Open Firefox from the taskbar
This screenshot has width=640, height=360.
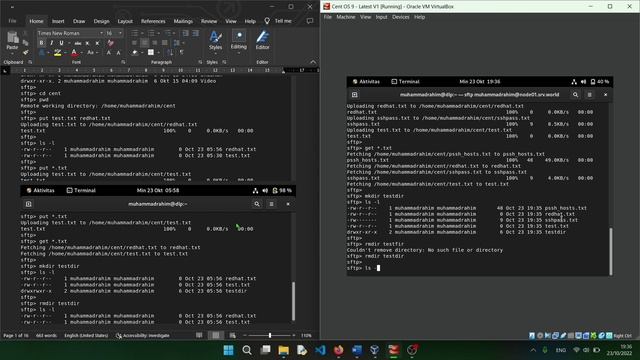point(338,350)
